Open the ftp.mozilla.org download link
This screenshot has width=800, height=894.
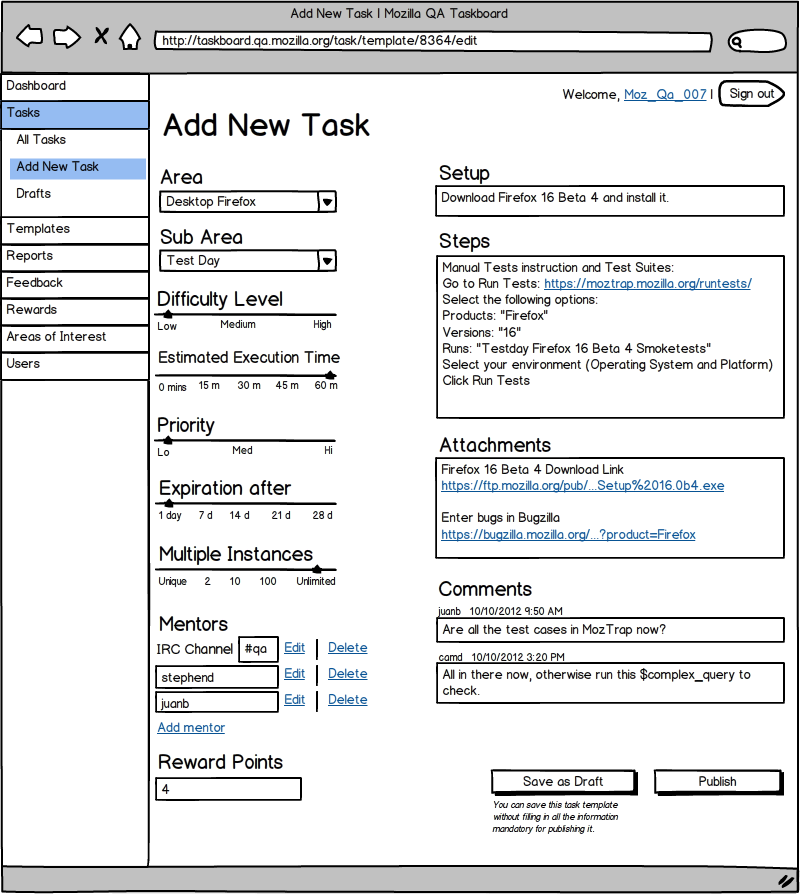pos(583,486)
